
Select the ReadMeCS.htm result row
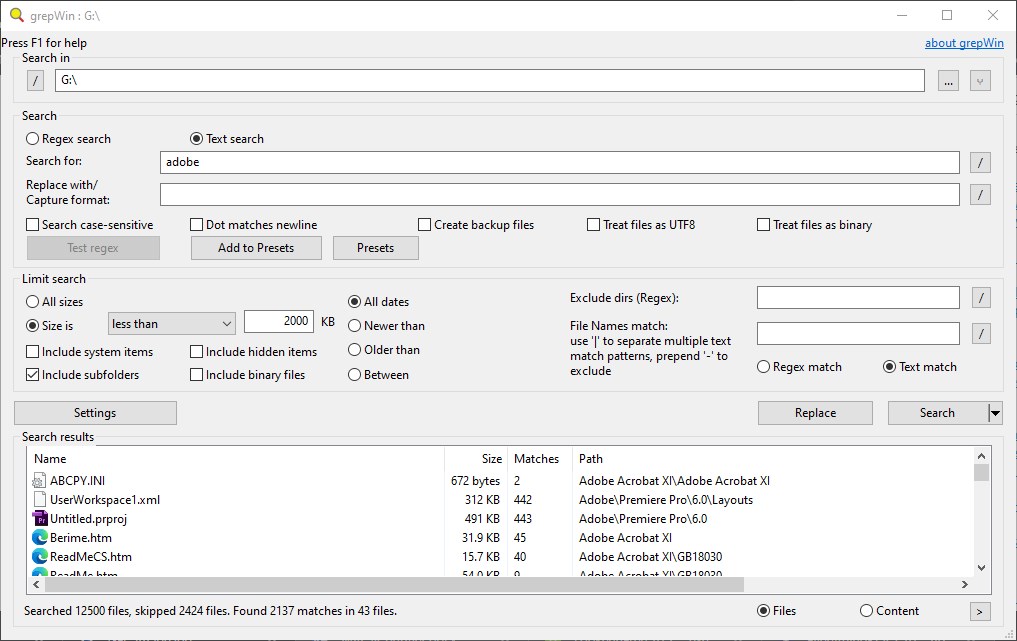point(500,557)
